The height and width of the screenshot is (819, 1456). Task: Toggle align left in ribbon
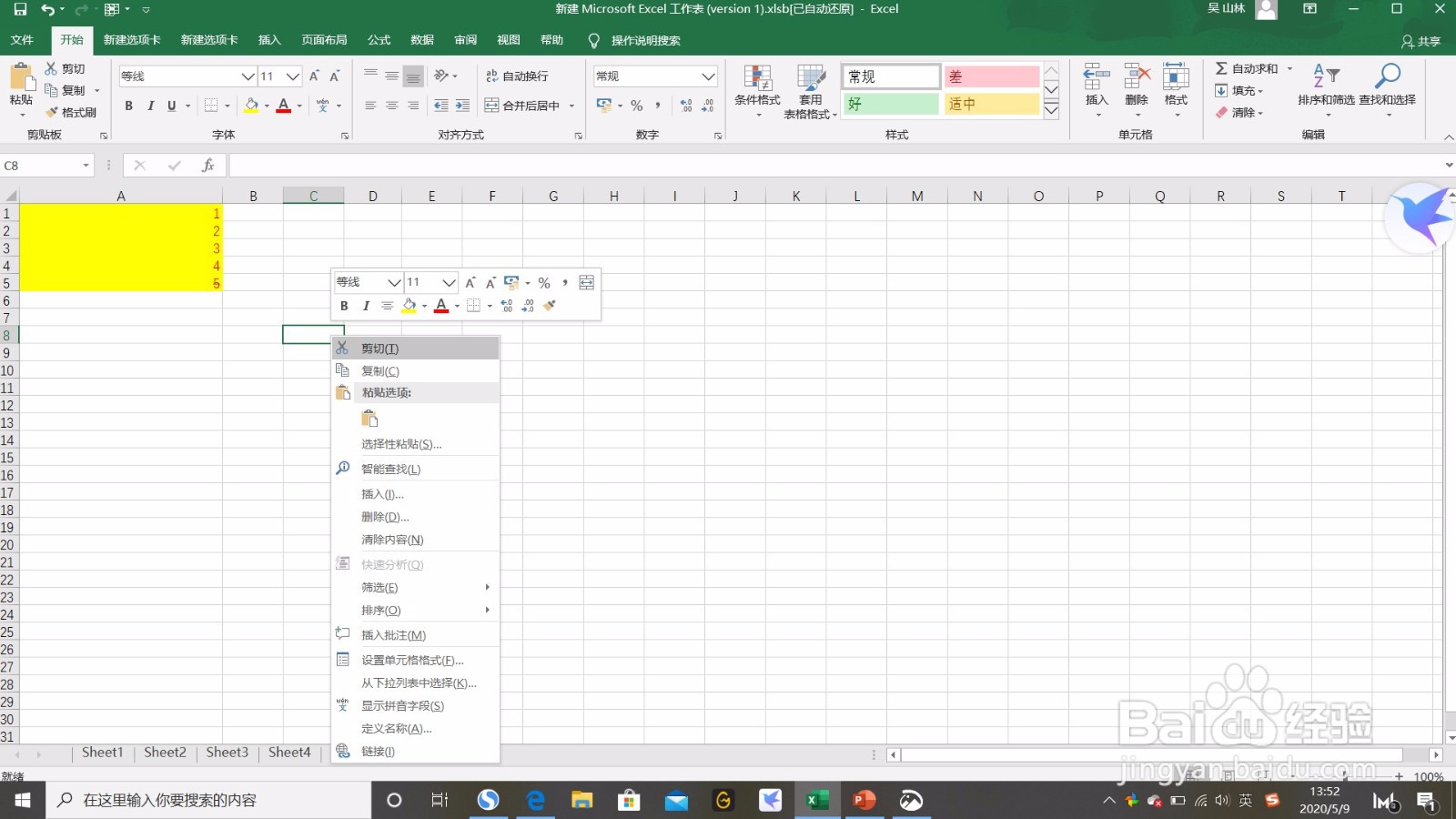370,106
